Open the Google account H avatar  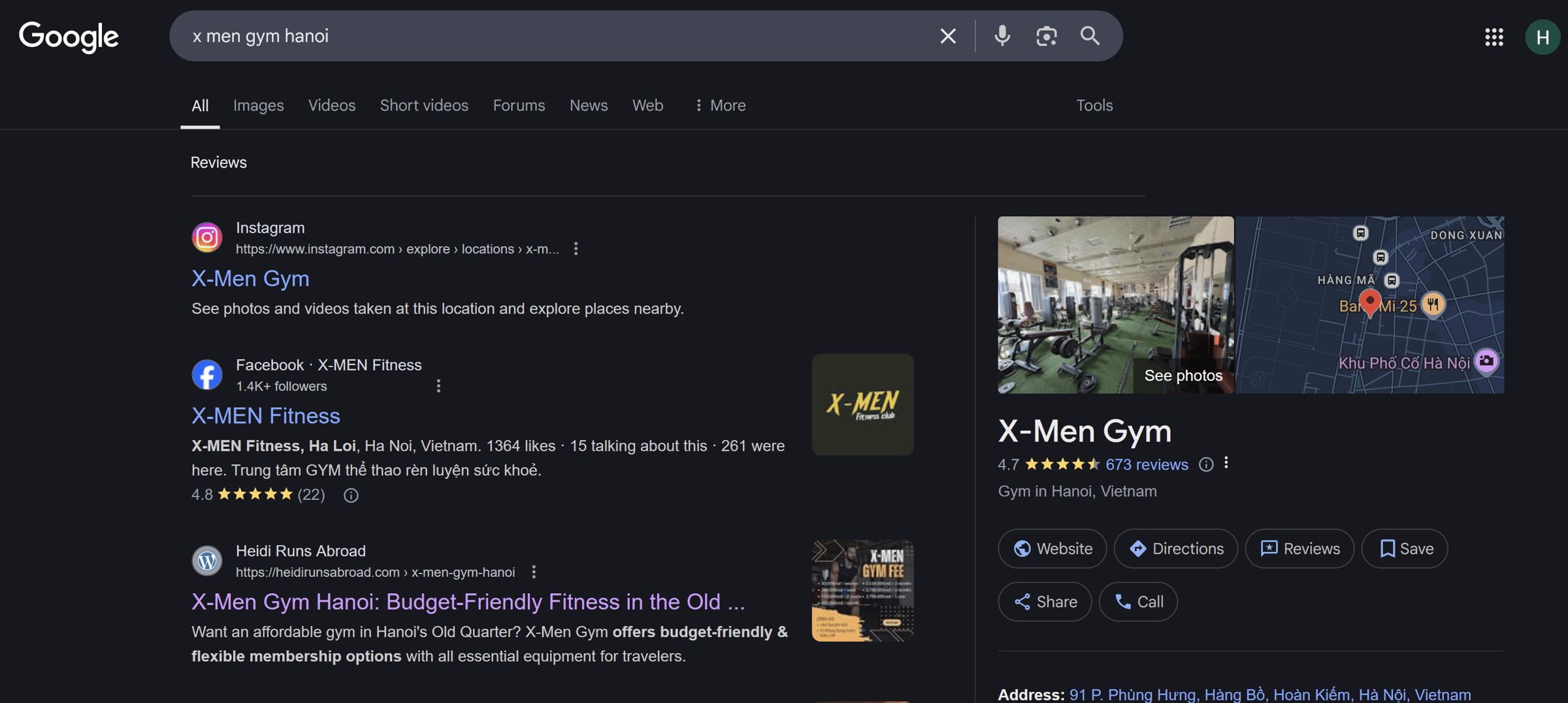pos(1543,37)
